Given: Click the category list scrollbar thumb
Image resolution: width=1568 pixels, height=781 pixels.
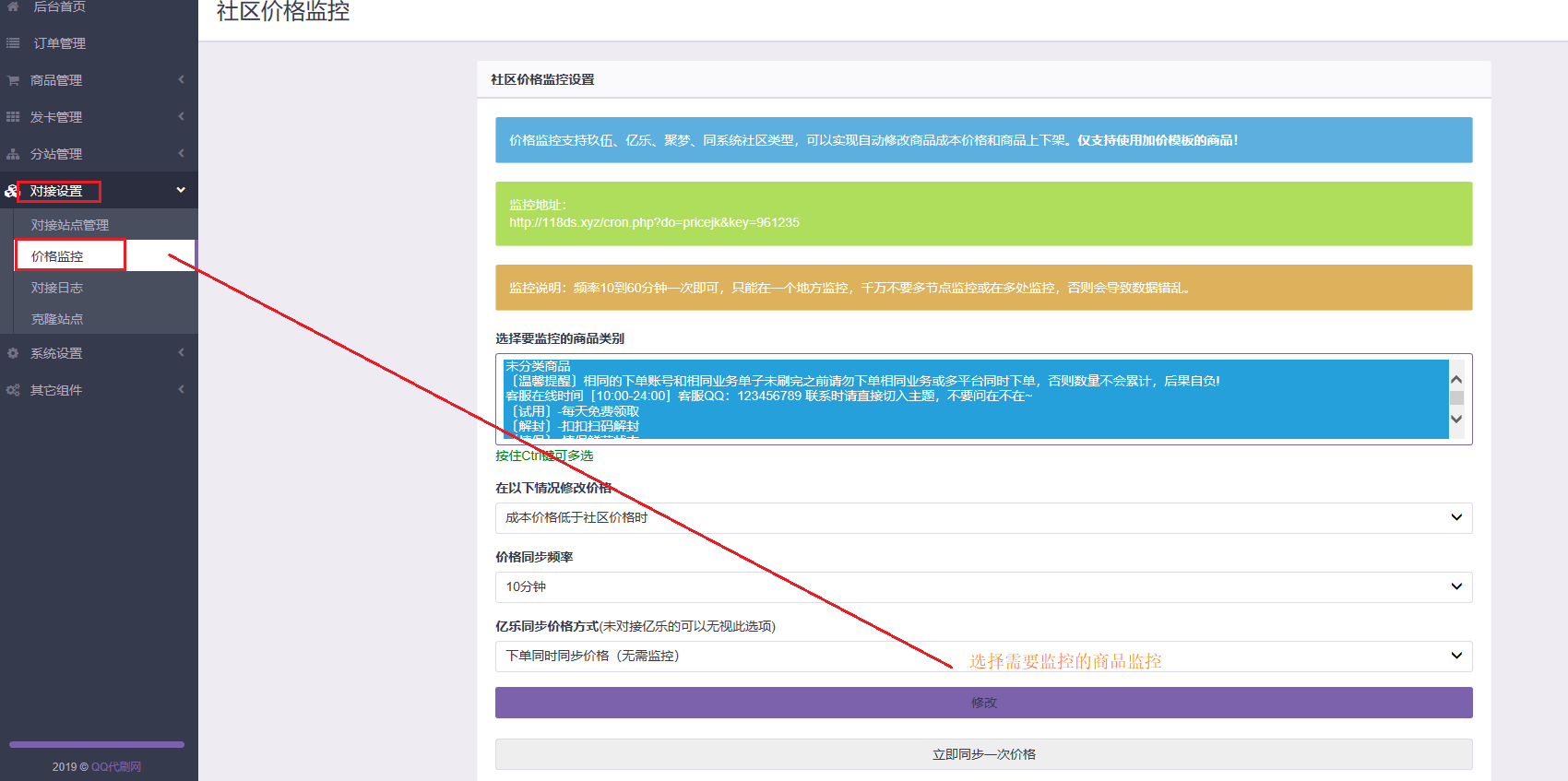Looking at the screenshot, I should [1456, 398].
